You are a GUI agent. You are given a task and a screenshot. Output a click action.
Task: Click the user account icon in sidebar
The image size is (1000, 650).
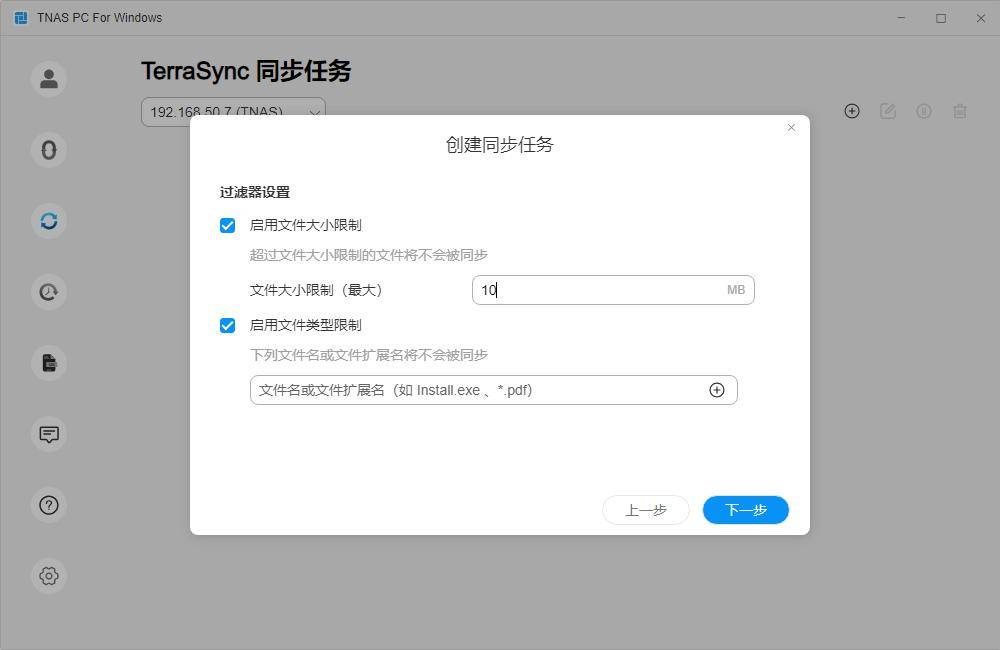tap(49, 79)
